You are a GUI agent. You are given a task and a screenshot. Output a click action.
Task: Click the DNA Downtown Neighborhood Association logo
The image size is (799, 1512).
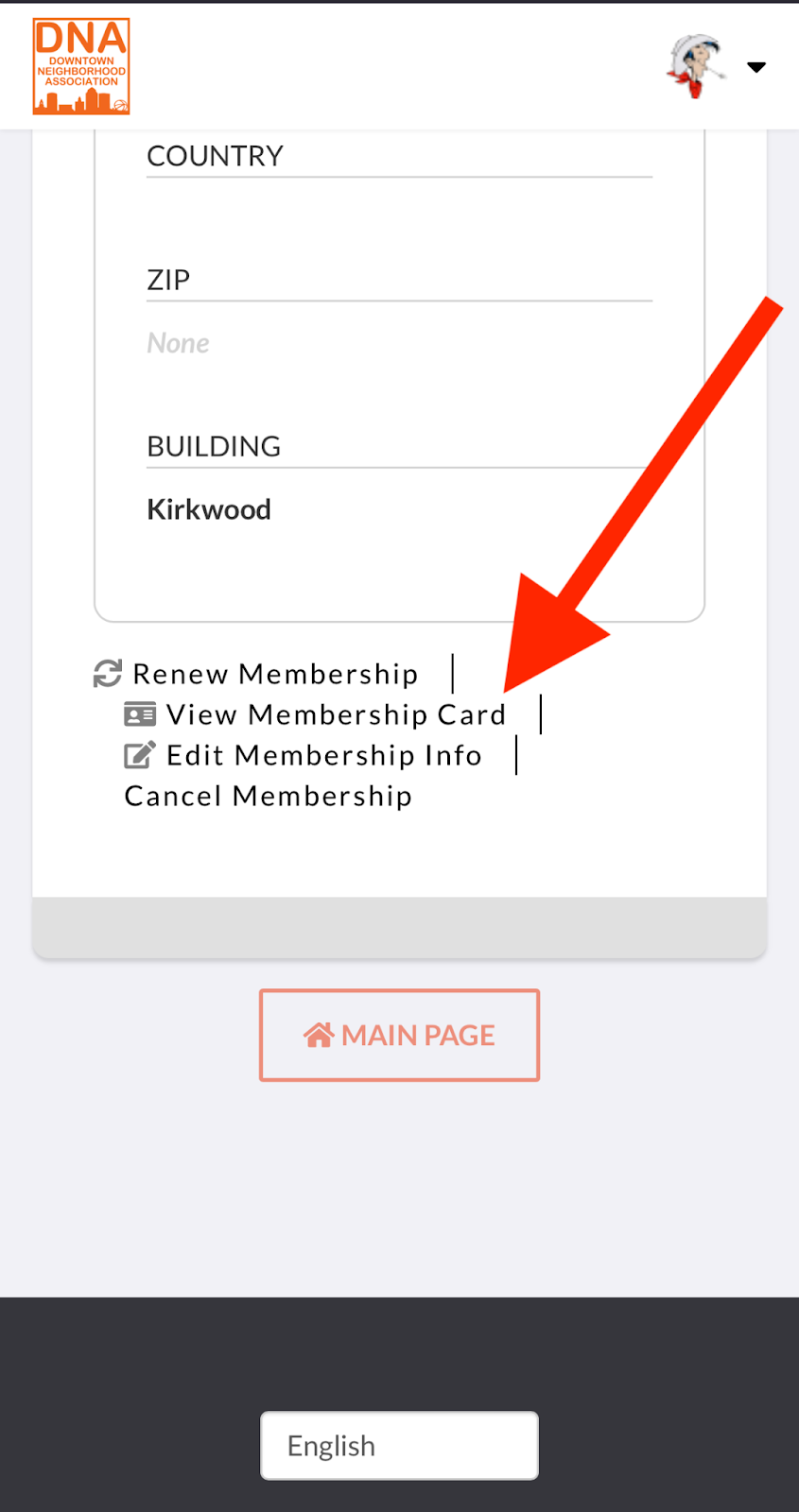(x=81, y=66)
